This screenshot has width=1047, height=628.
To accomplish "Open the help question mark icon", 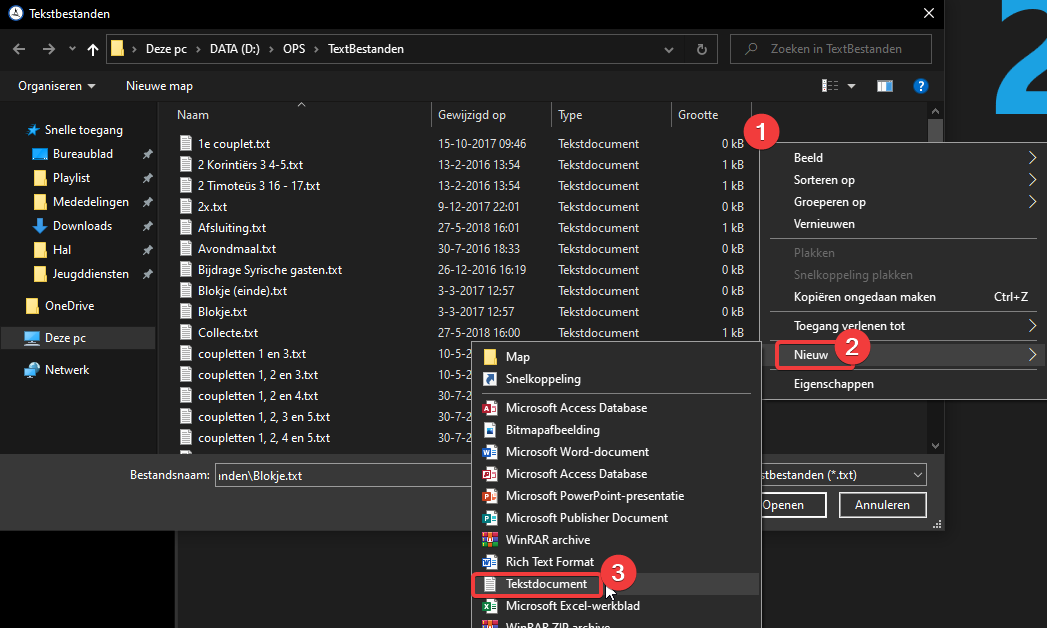I will (921, 86).
